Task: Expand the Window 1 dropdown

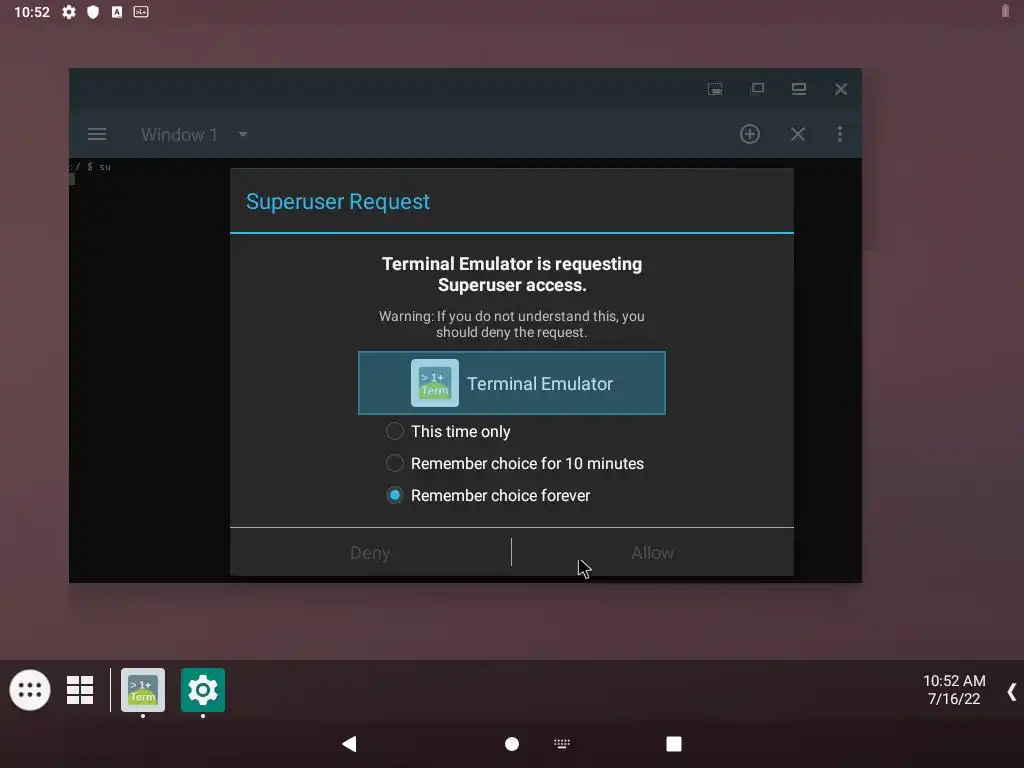Action: pos(243,135)
